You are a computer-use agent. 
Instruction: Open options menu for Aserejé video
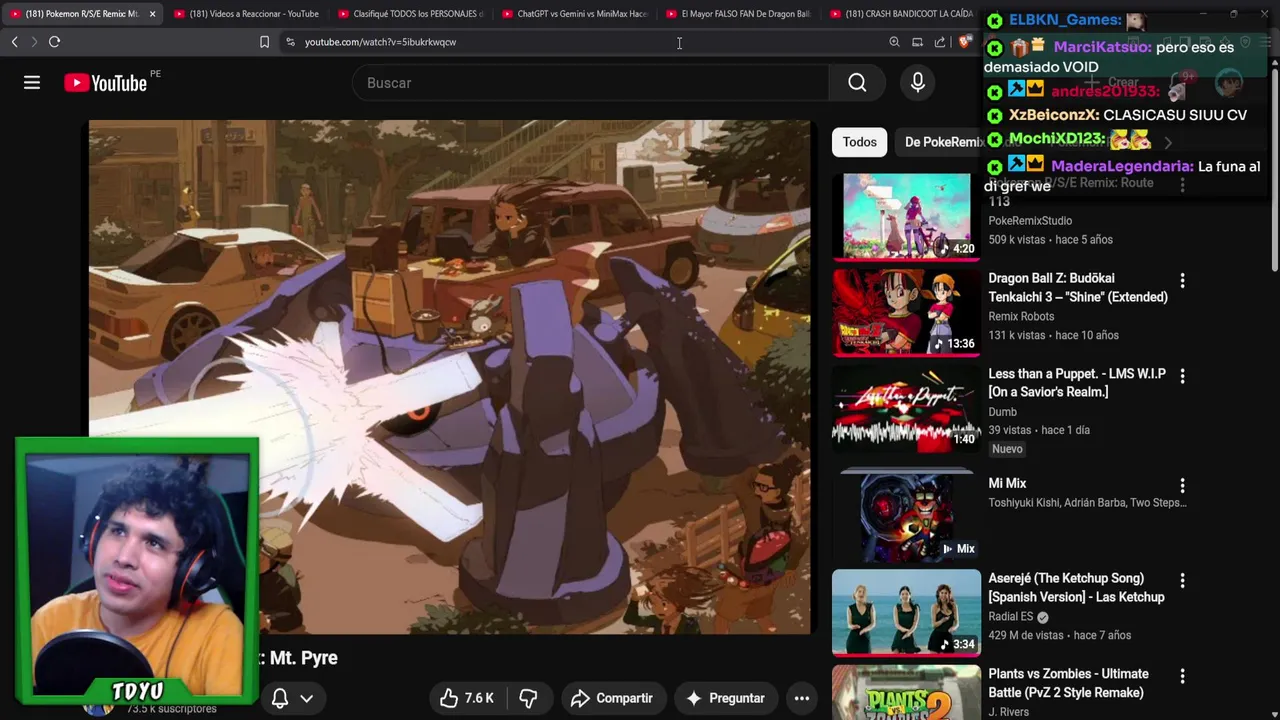(x=1182, y=580)
